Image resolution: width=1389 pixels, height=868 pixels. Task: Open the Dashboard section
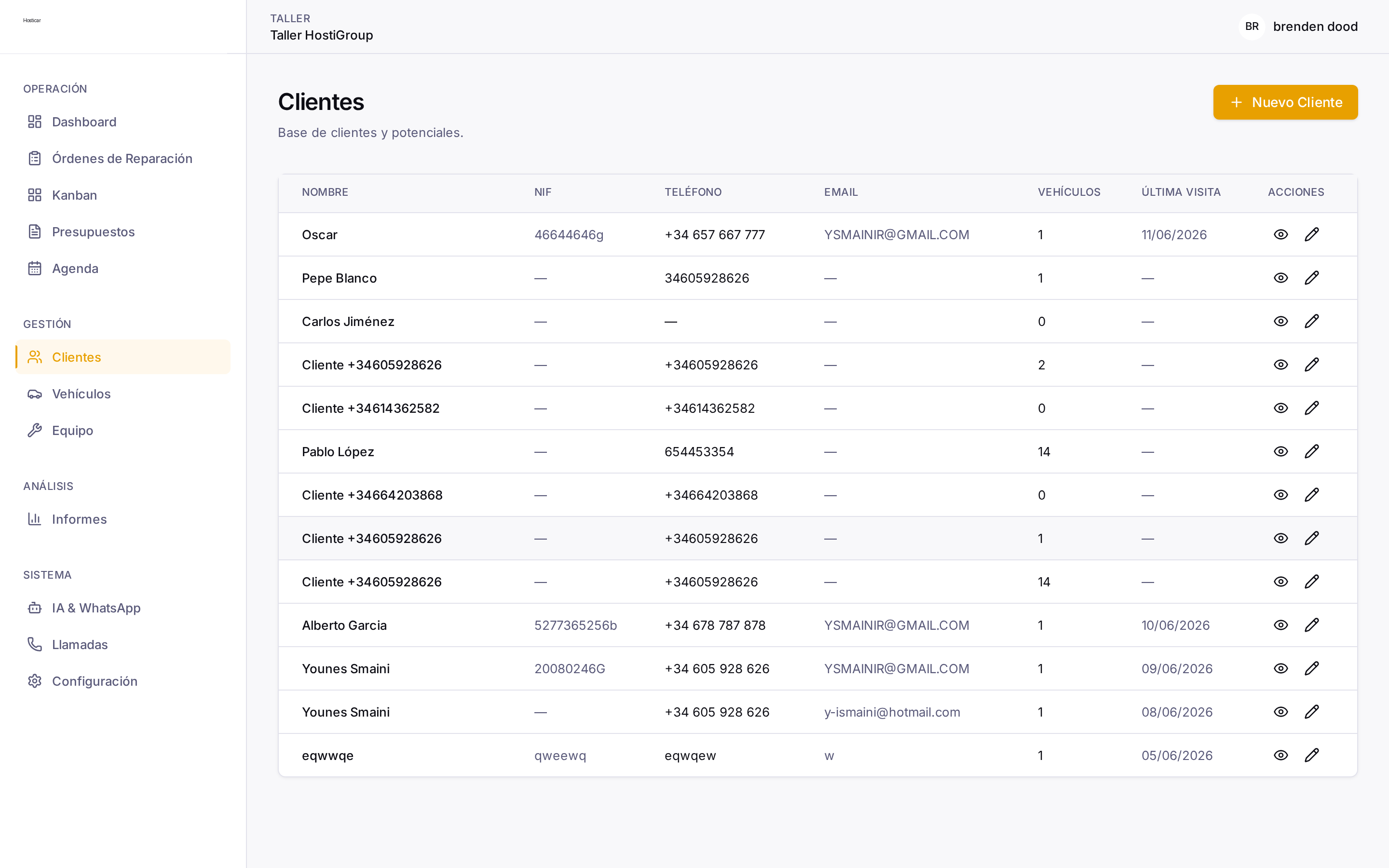[x=123, y=122]
